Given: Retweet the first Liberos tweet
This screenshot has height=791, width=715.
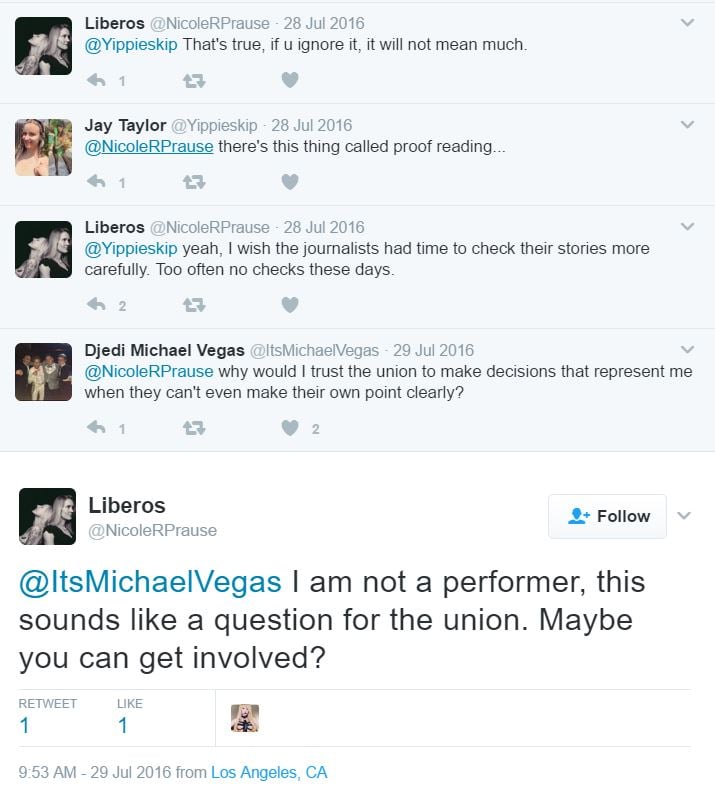Looking at the screenshot, I should [193, 80].
